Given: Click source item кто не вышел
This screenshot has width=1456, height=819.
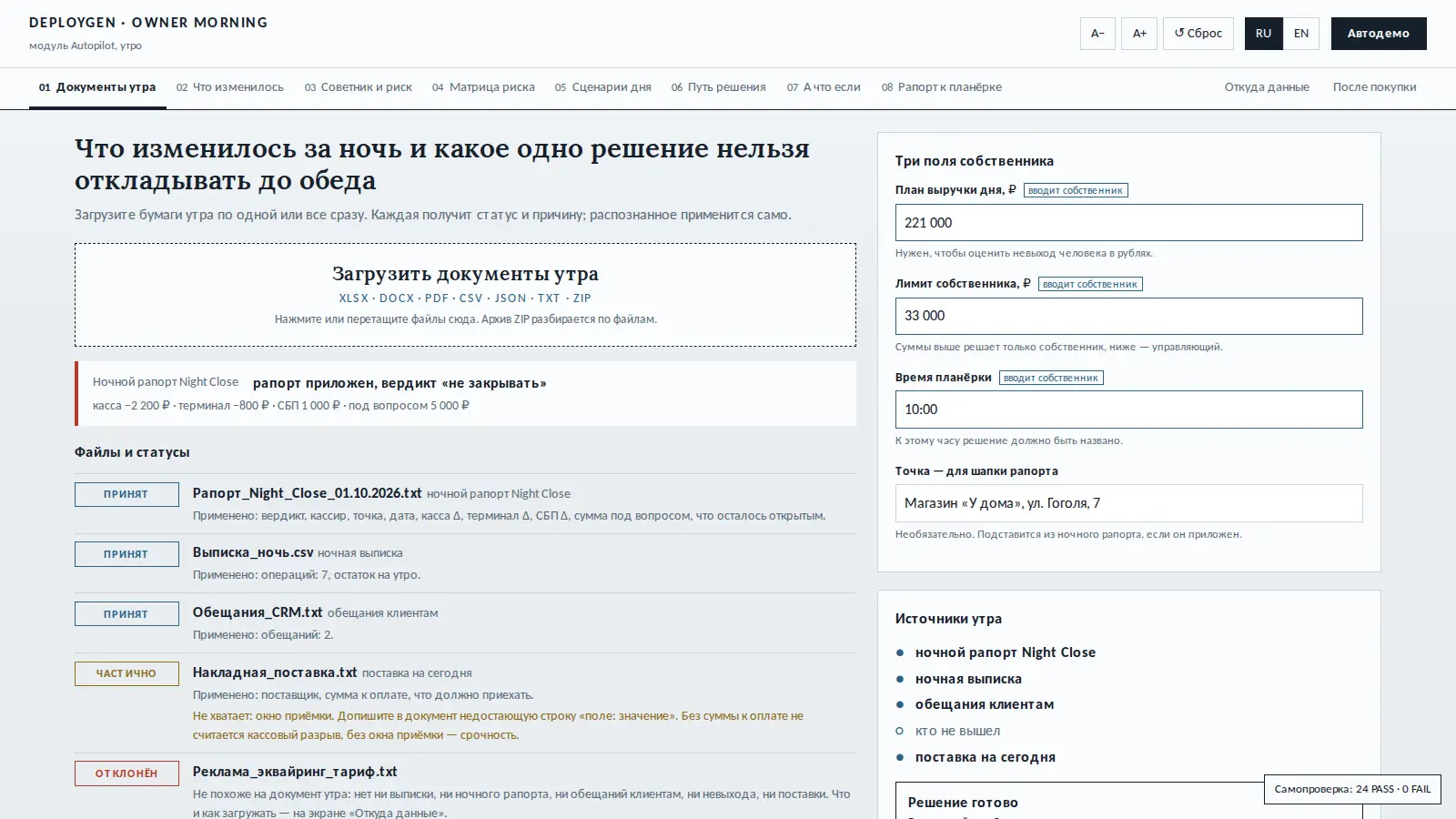Looking at the screenshot, I should click(957, 731).
